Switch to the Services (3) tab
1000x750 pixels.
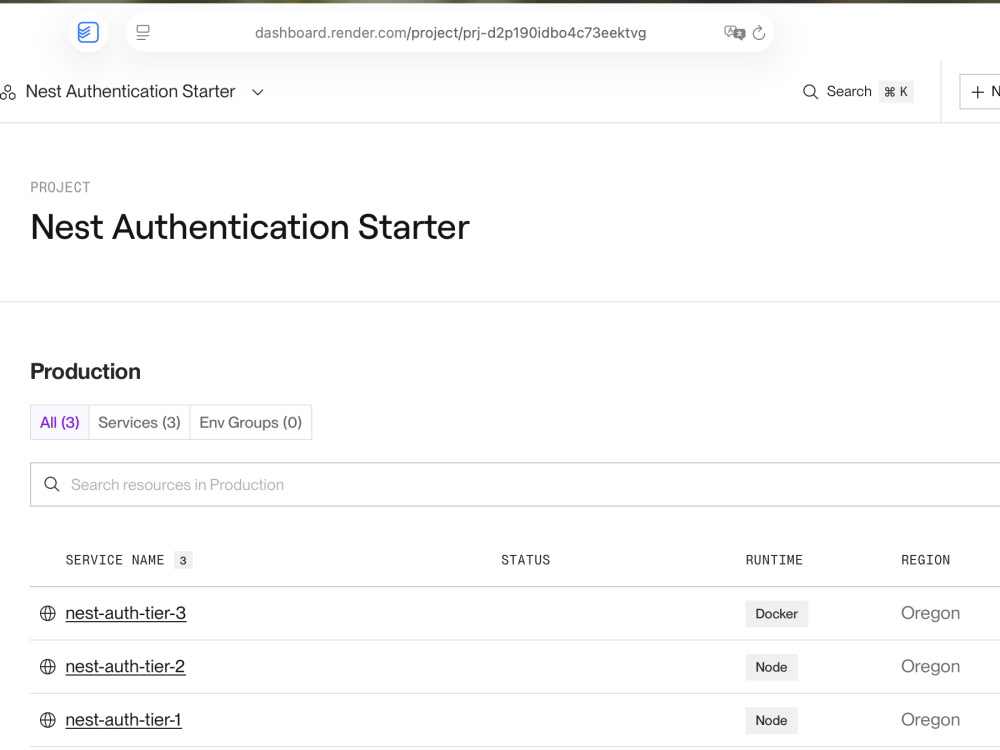(x=140, y=422)
